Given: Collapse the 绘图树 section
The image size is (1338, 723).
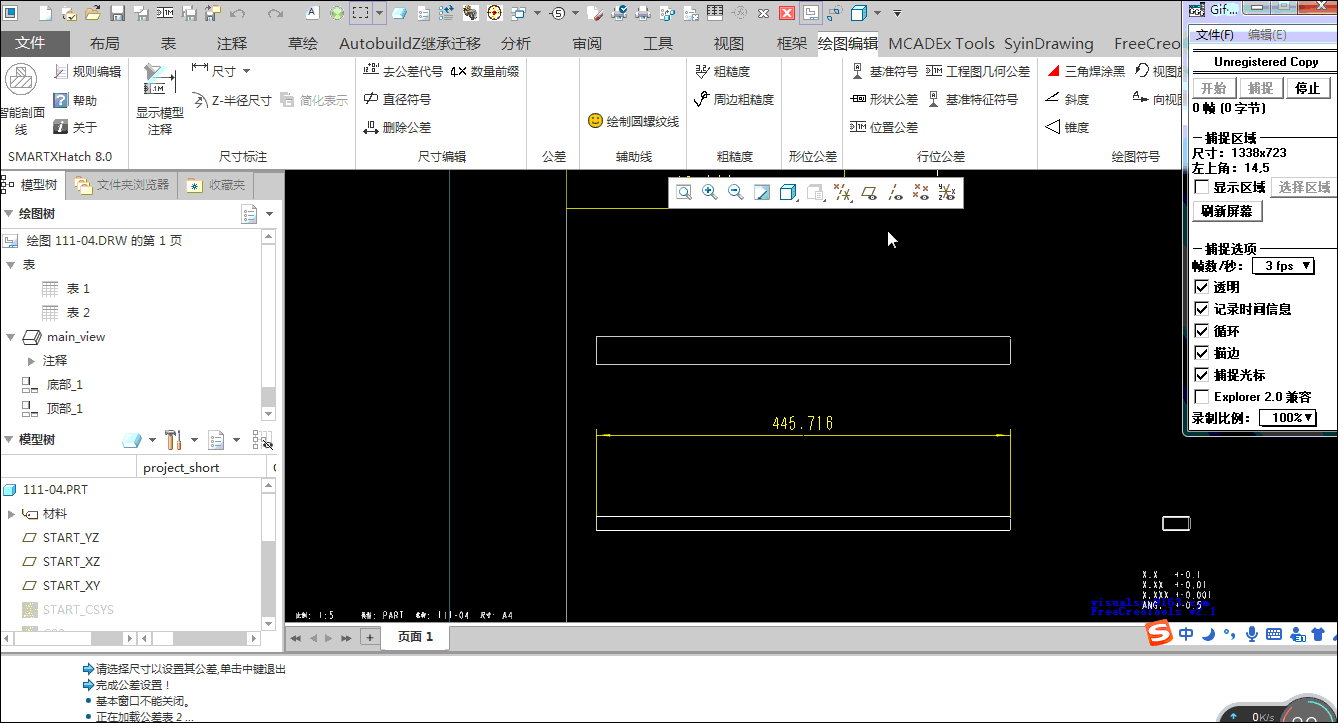Looking at the screenshot, I should [x=9, y=214].
